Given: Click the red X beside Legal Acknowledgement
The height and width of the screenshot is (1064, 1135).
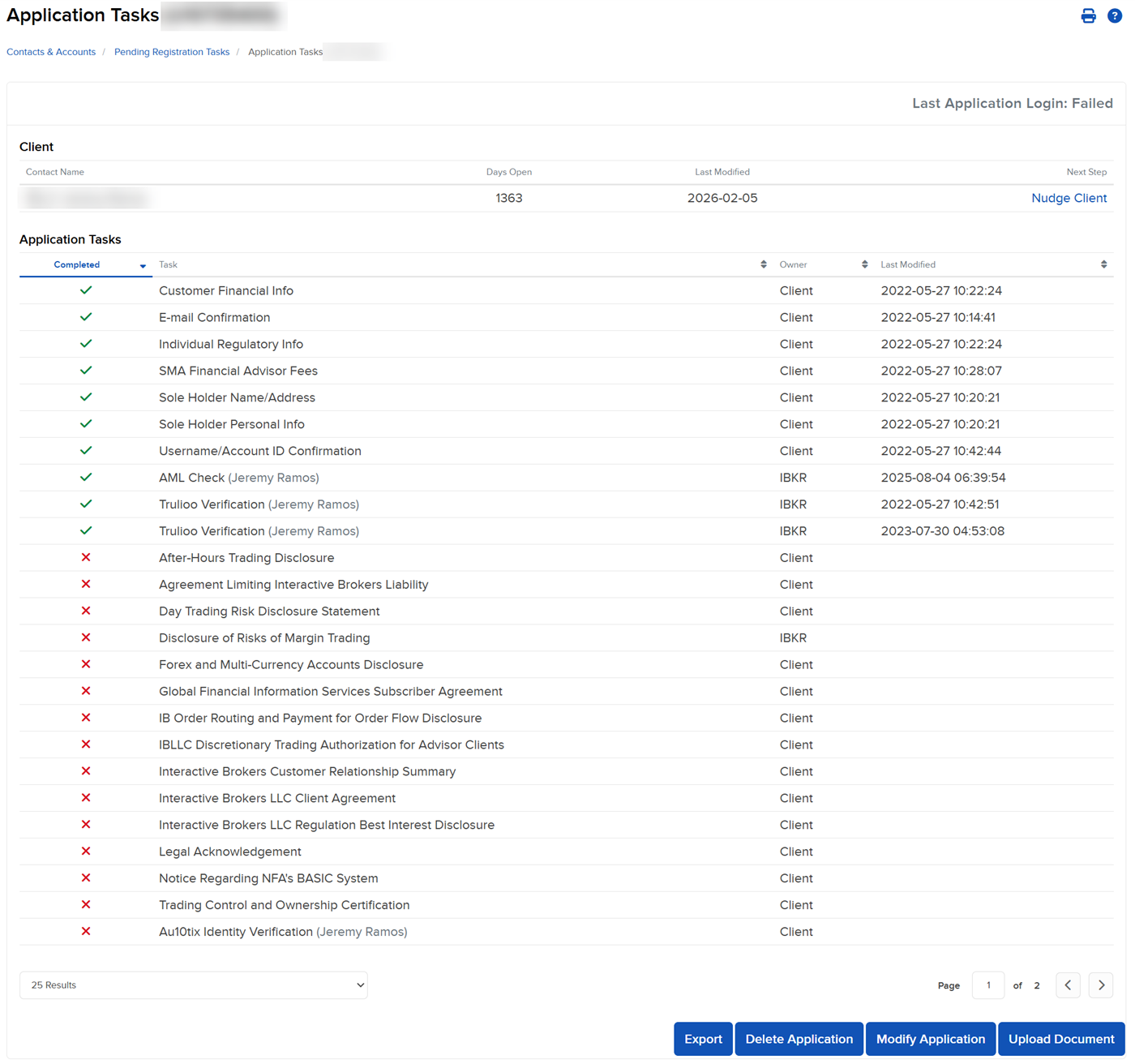Looking at the screenshot, I should pyautogui.click(x=85, y=852).
